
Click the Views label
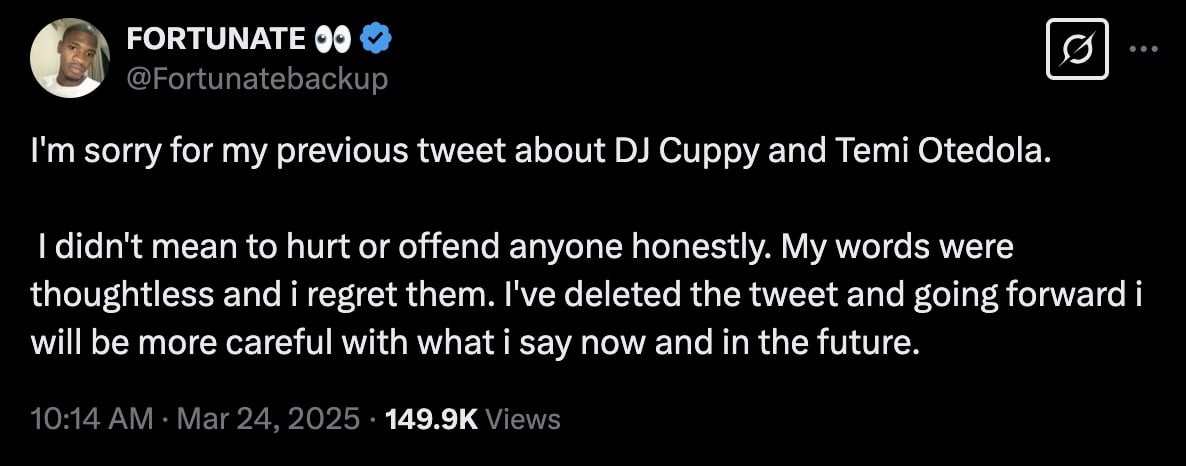click(x=523, y=419)
